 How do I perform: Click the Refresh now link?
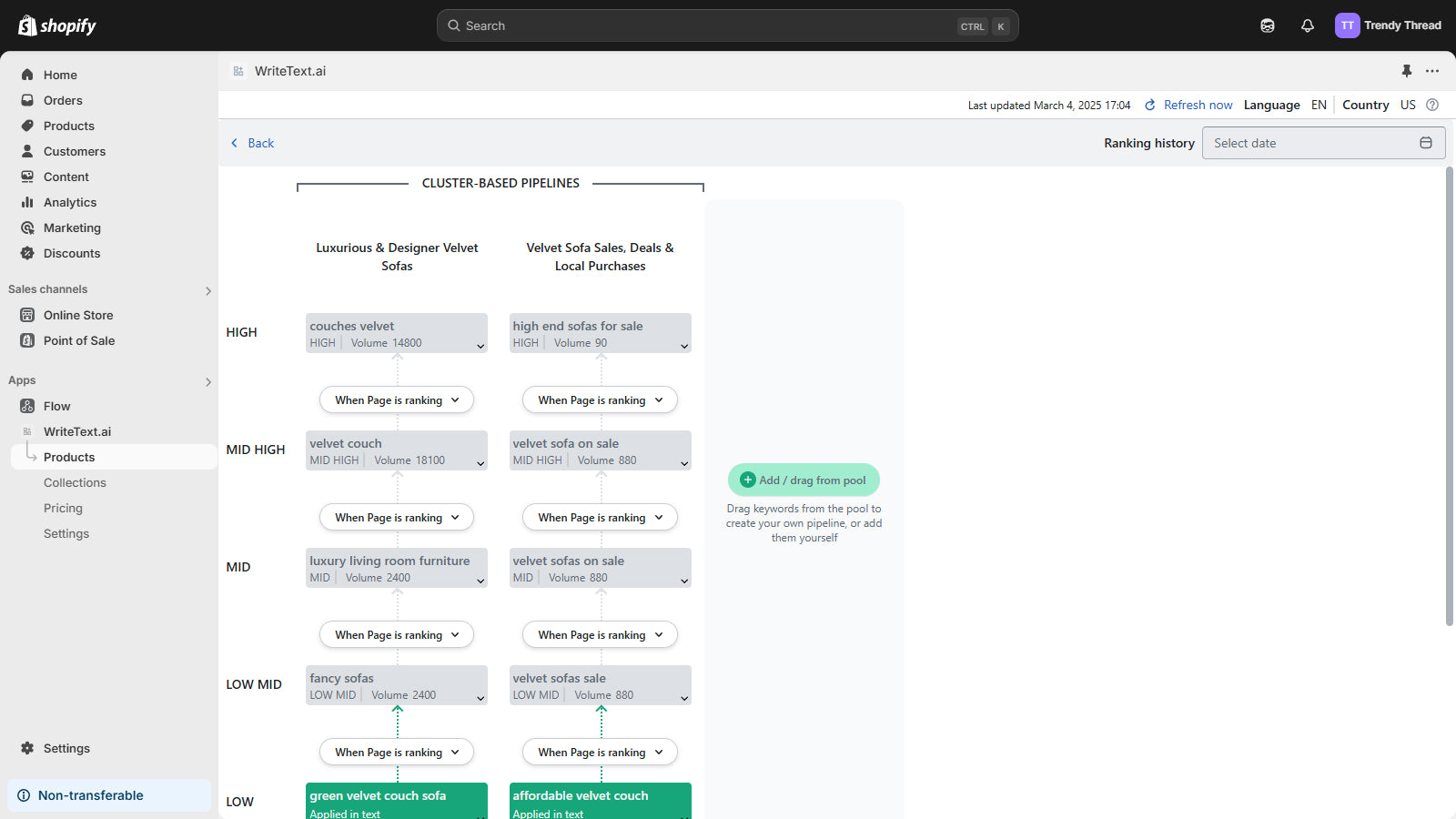pos(1198,105)
